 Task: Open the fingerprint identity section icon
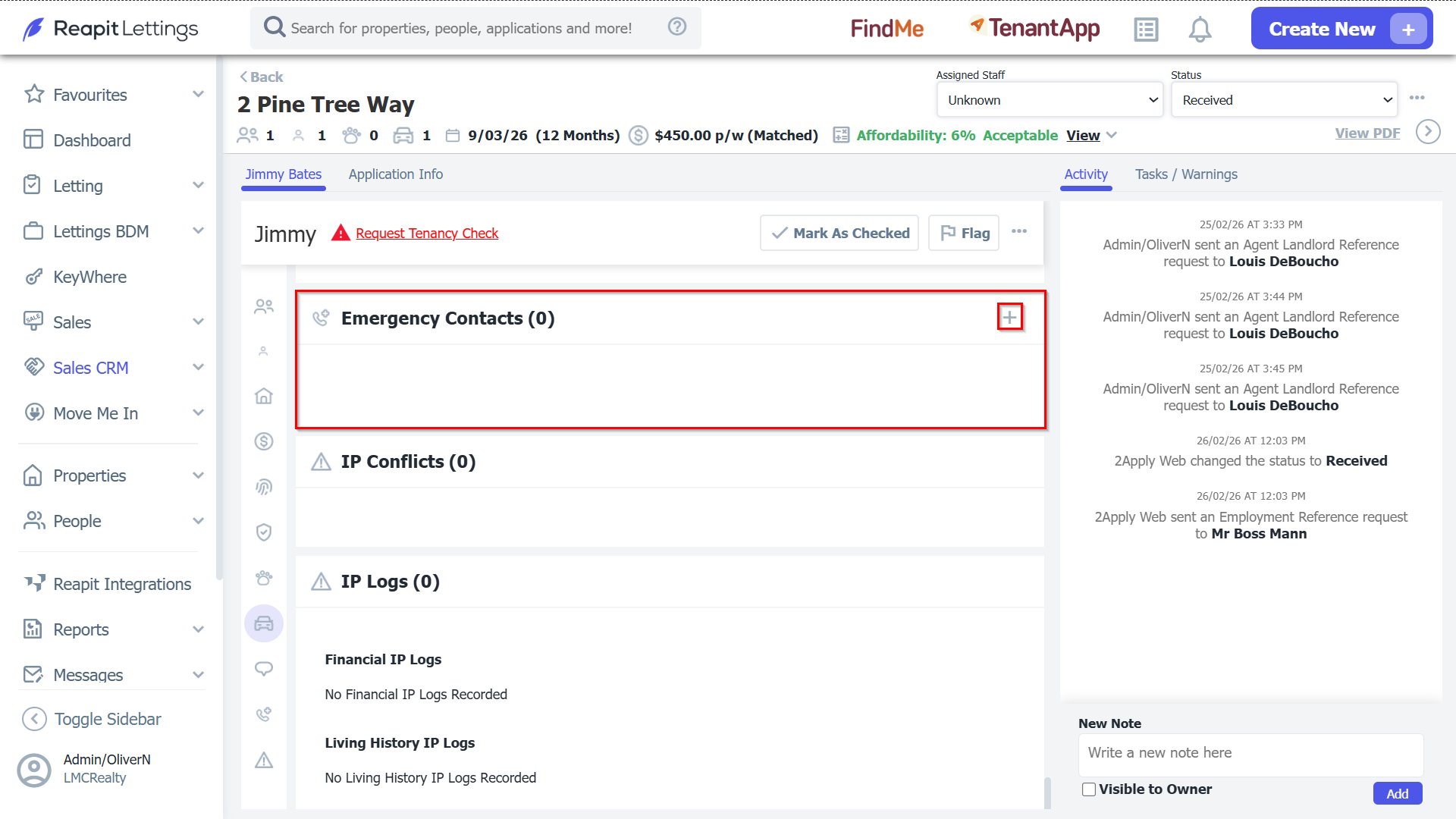point(264,487)
